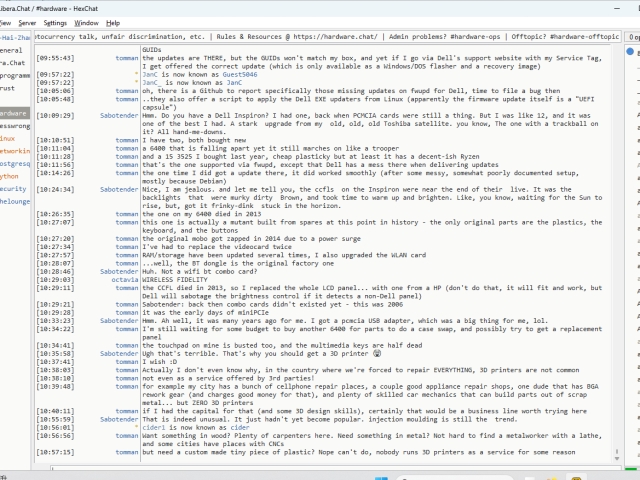The height and width of the screenshot is (480, 640).
Task: Select the Hai-Zhan network in channel tree
Action: [x=15, y=38]
